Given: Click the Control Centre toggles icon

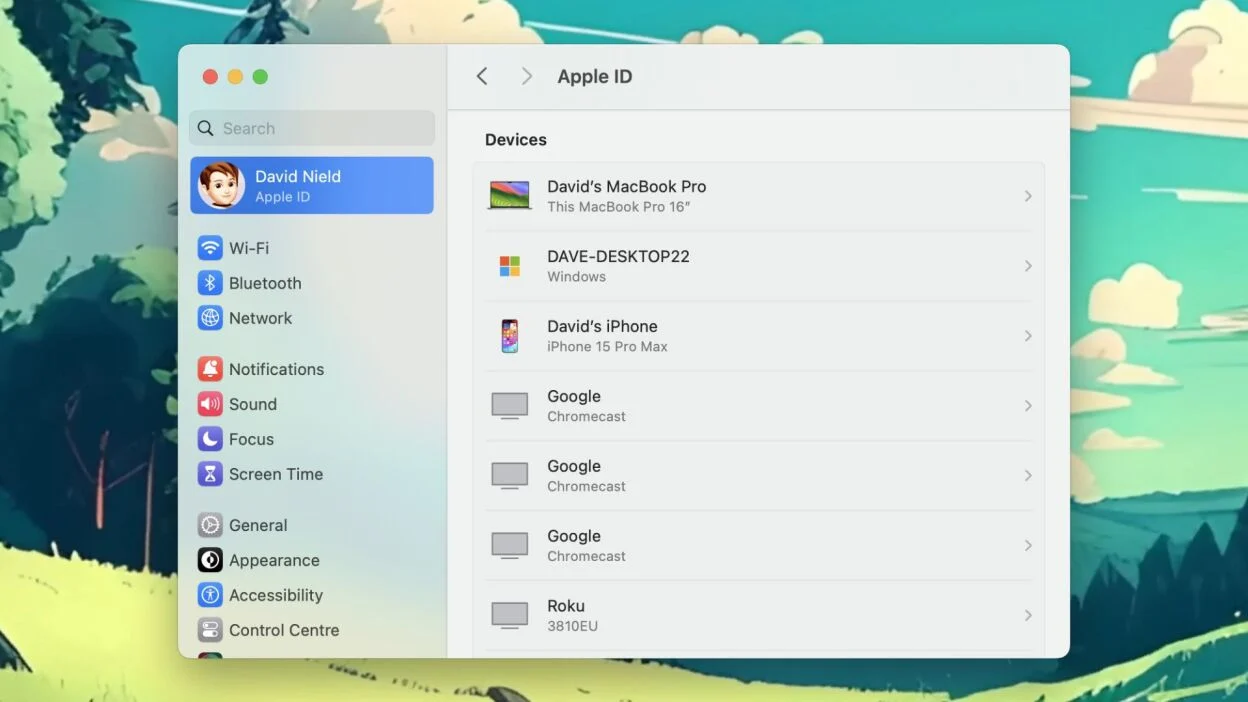Looking at the screenshot, I should (210, 630).
